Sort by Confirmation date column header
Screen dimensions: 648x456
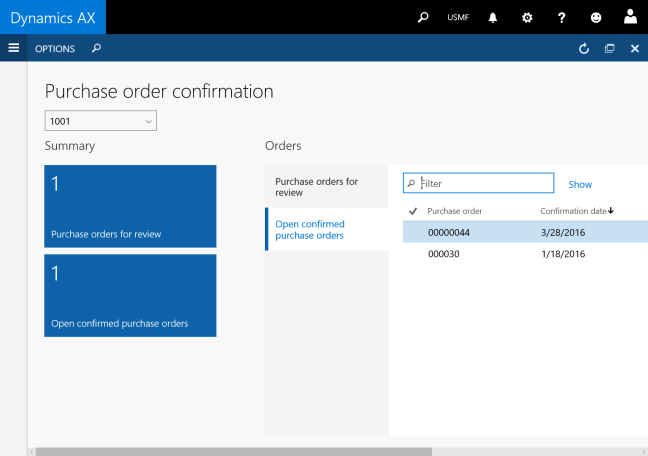point(576,211)
